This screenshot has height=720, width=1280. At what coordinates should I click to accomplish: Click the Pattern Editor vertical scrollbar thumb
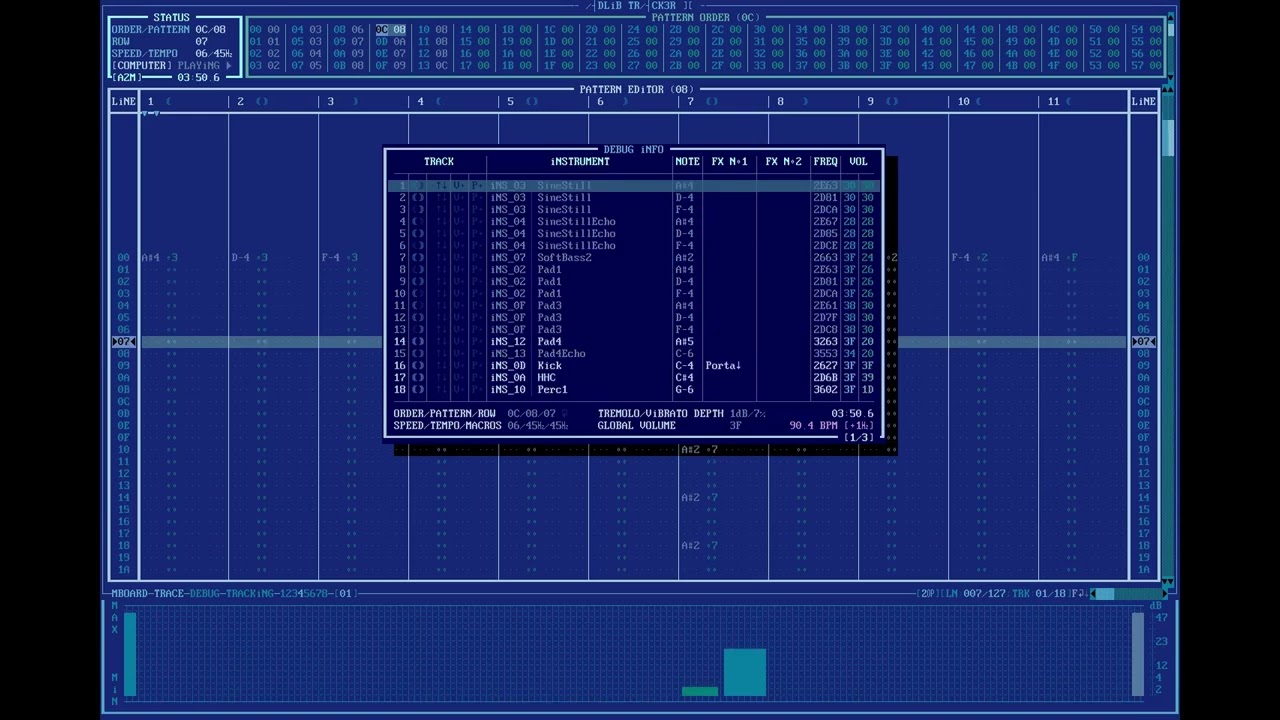click(1170, 137)
